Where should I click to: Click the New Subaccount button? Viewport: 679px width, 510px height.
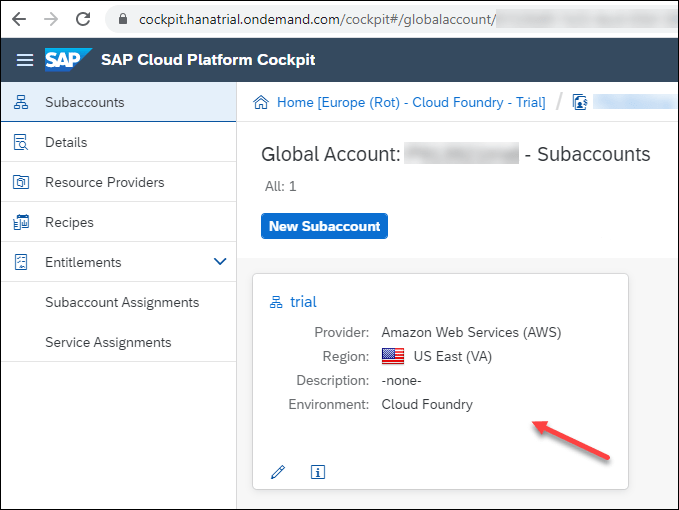tap(324, 226)
